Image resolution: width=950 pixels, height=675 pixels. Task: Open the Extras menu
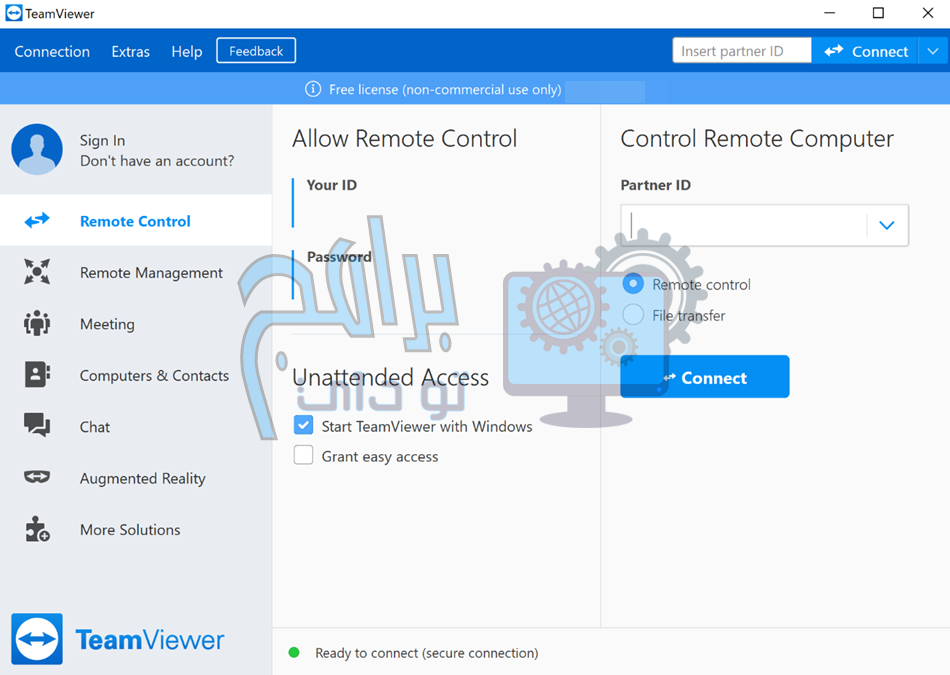131,51
